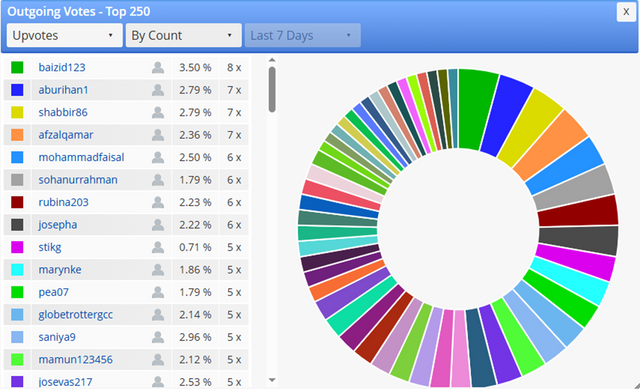Click the scroll down arrow of the list

coord(272,380)
